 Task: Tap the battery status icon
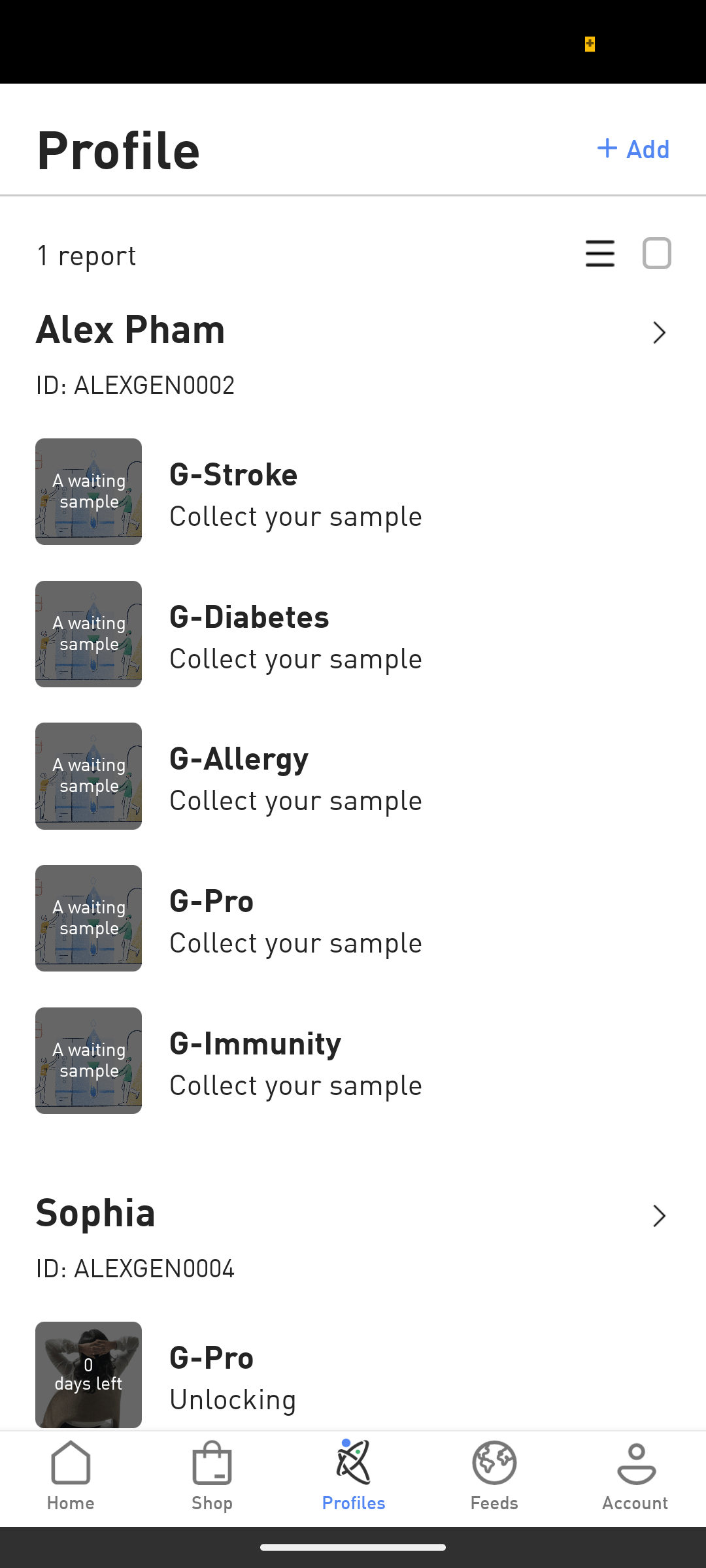click(x=590, y=44)
